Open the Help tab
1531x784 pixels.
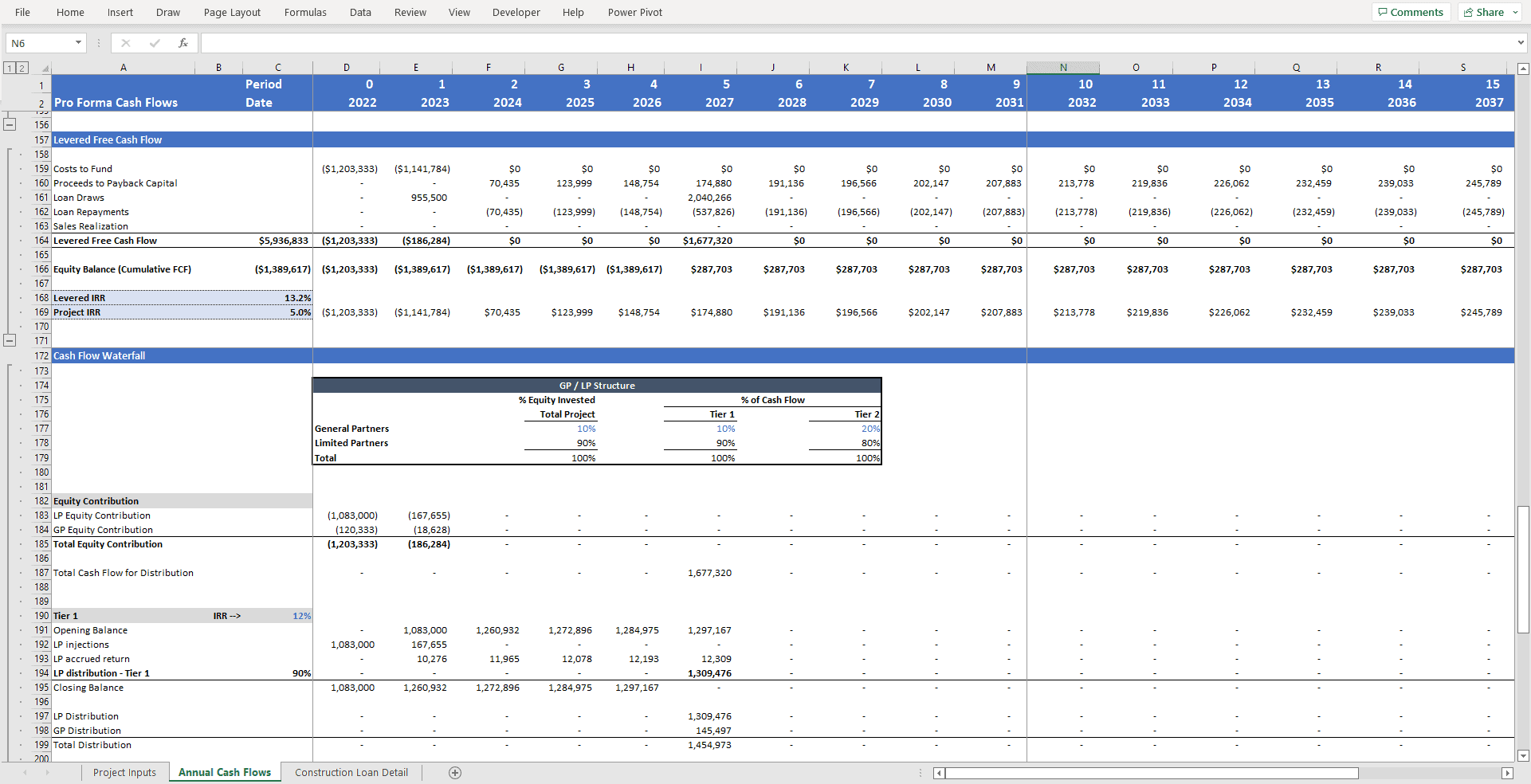tap(573, 12)
